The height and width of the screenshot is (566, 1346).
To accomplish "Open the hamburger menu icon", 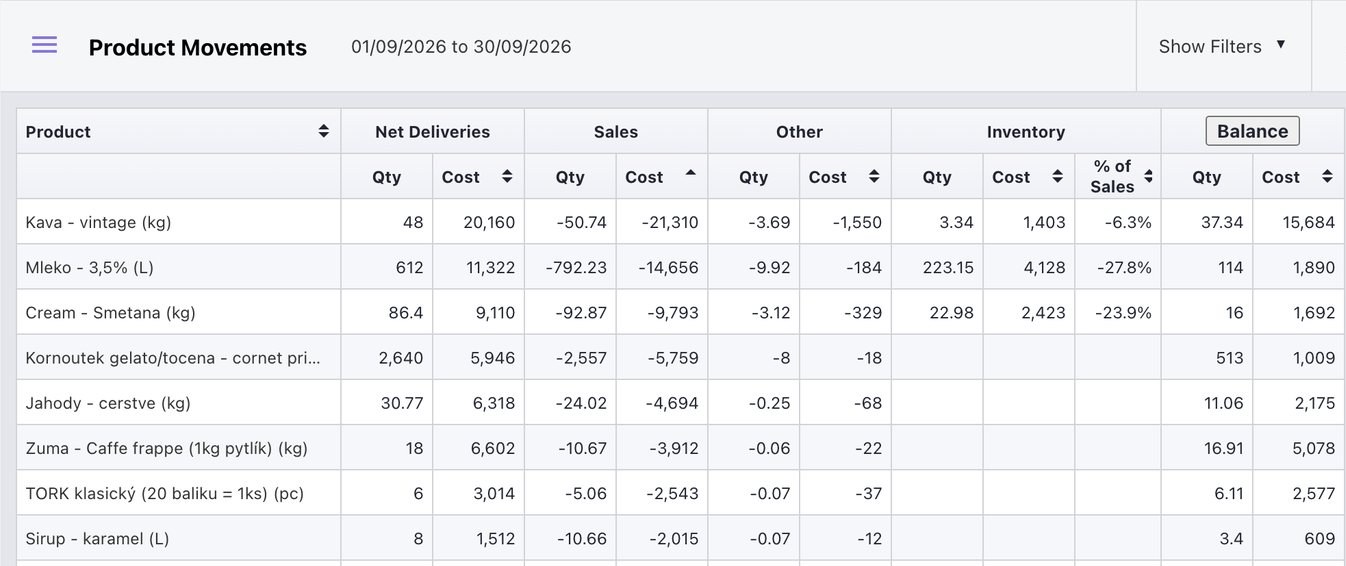I will tap(44, 45).
